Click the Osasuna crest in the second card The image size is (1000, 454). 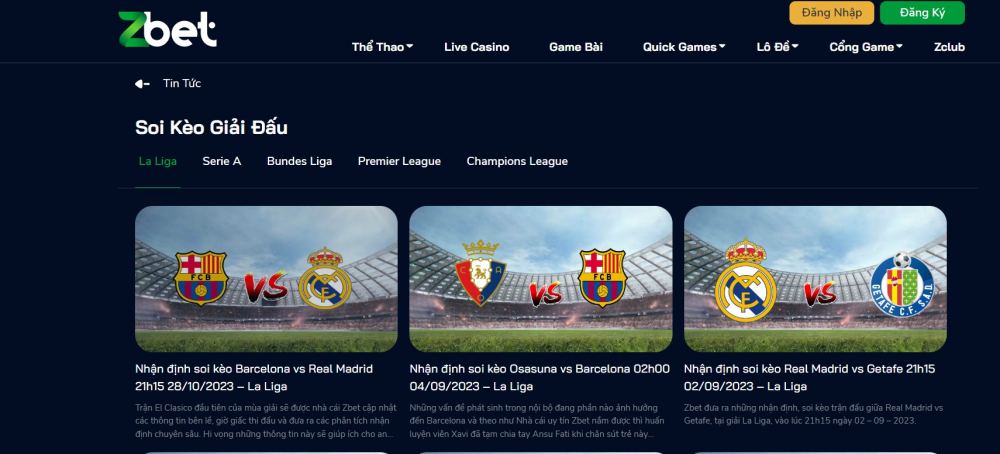point(481,272)
